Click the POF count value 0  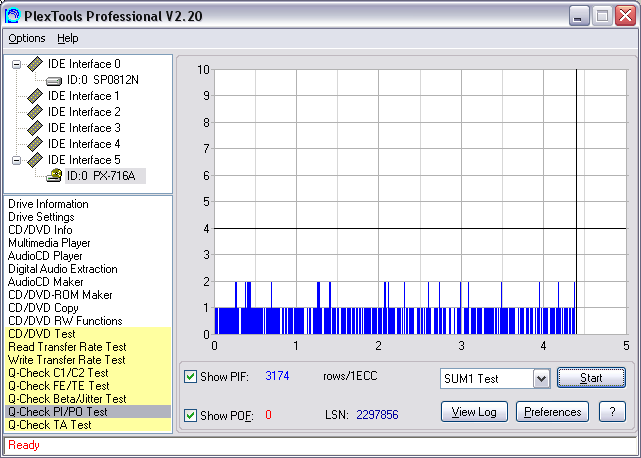click(x=268, y=415)
